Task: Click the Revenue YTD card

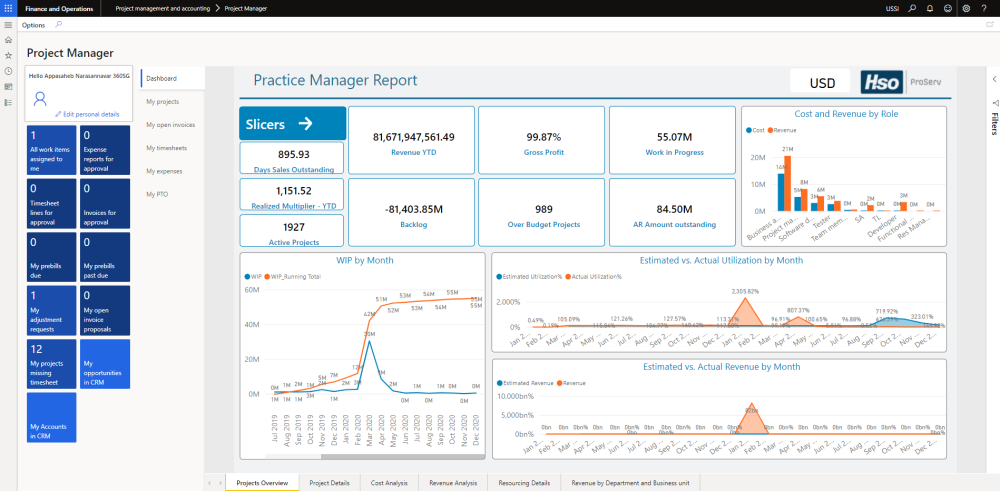Action: point(412,140)
